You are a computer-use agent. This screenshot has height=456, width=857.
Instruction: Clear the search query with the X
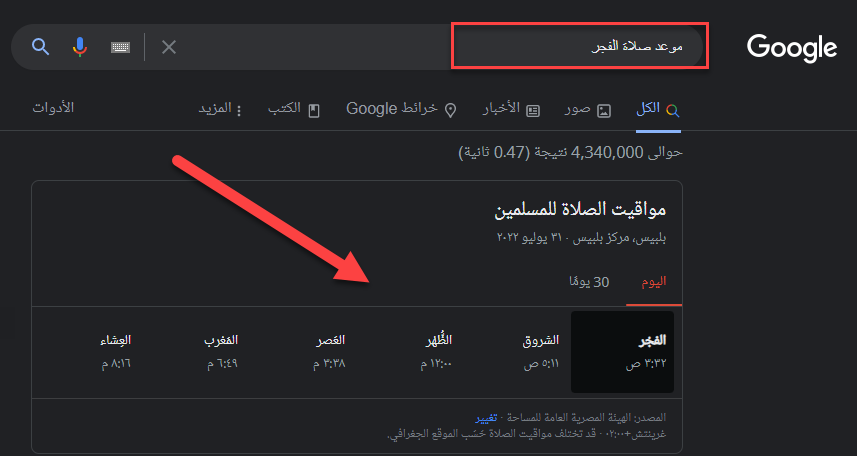click(x=169, y=47)
